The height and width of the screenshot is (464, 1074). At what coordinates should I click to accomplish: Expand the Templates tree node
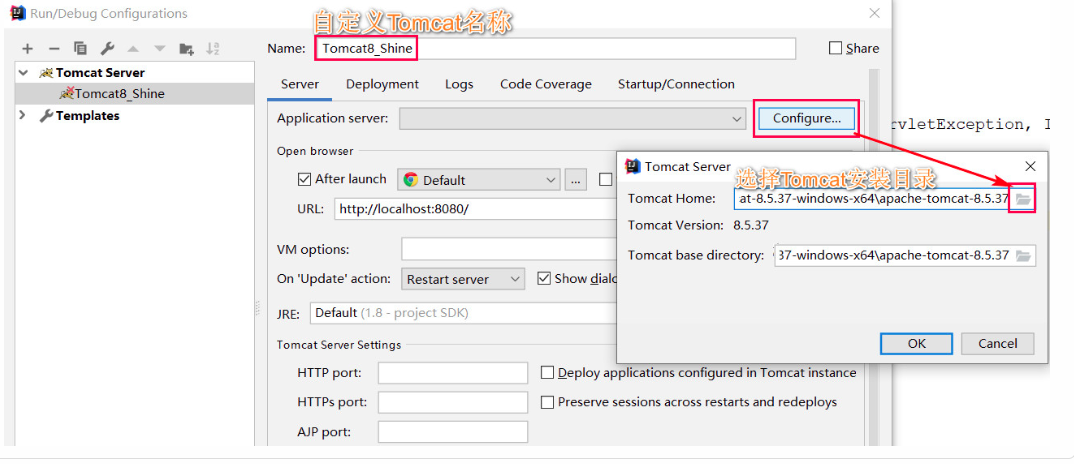click(x=23, y=115)
